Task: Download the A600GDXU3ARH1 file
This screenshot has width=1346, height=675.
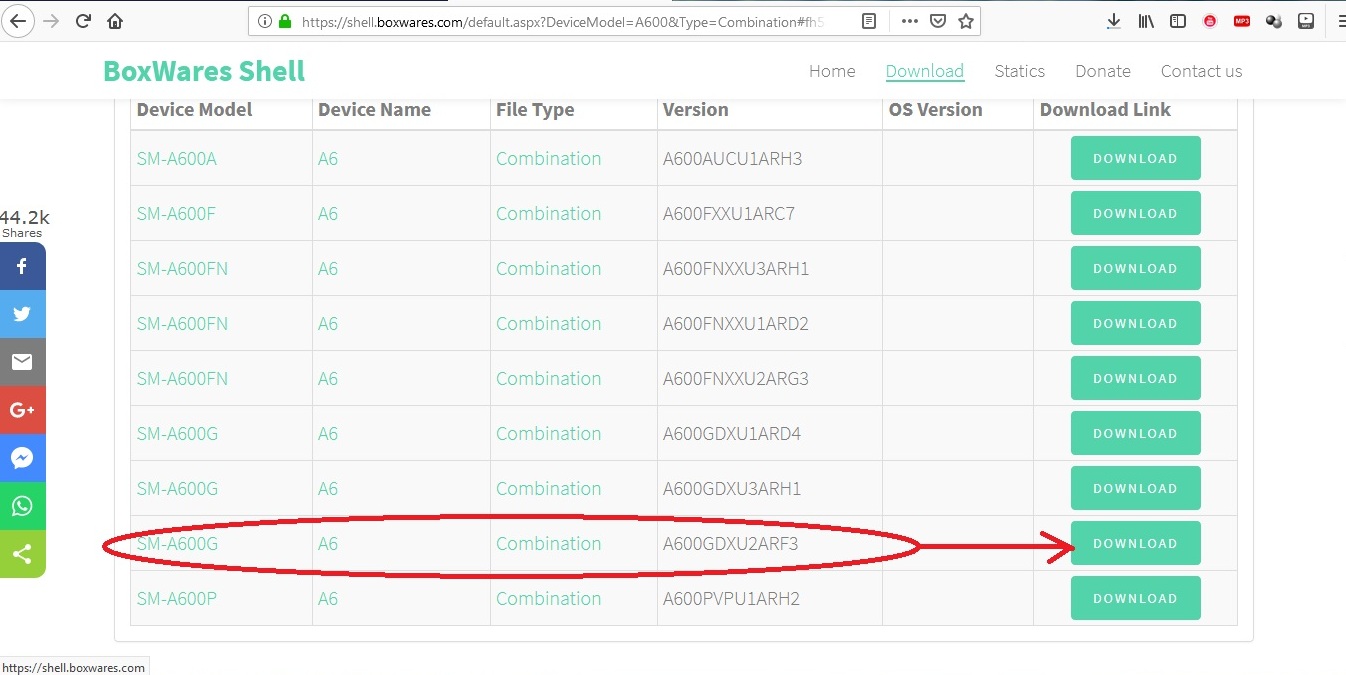Action: click(x=1135, y=488)
